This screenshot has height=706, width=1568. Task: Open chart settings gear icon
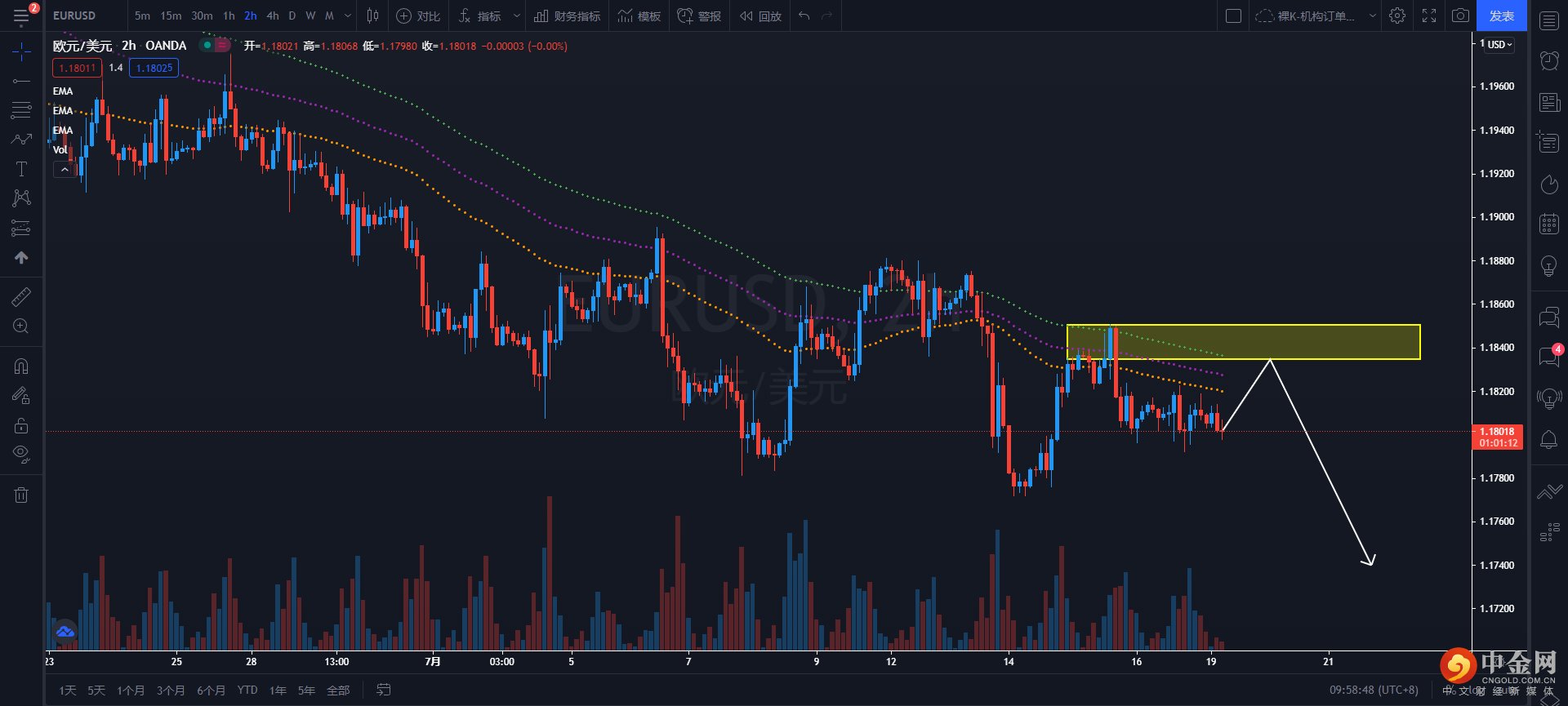click(1397, 16)
